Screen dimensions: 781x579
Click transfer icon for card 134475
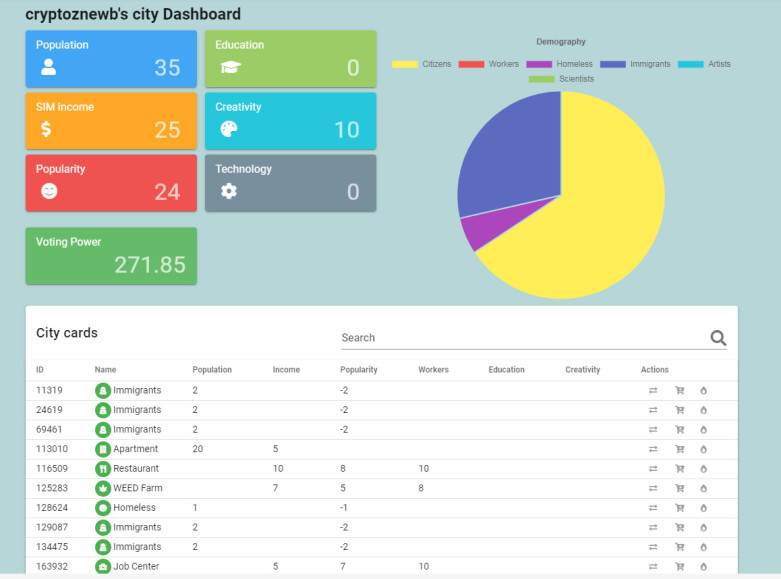(653, 547)
